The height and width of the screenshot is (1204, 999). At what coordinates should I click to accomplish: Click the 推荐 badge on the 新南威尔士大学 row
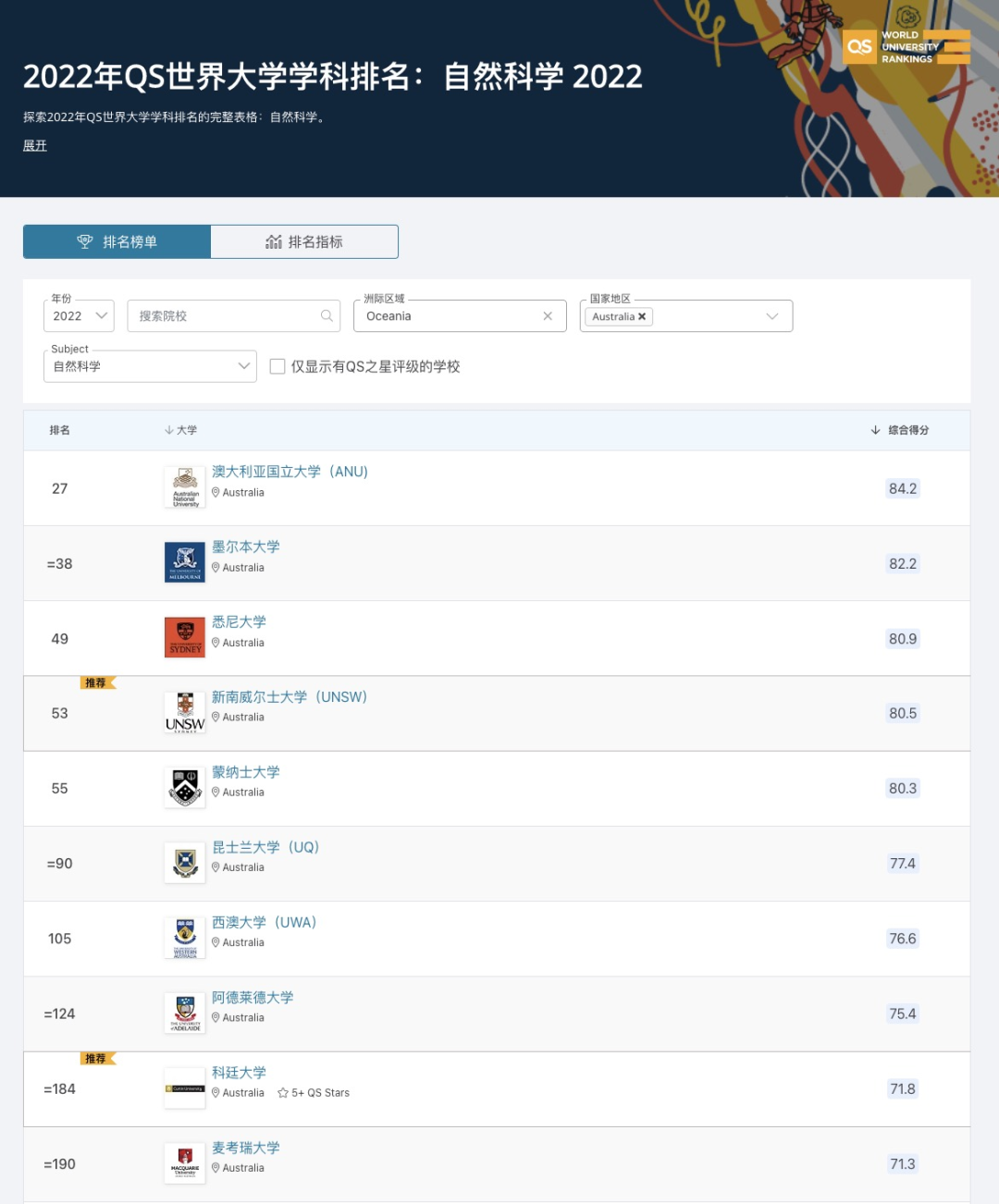click(97, 683)
